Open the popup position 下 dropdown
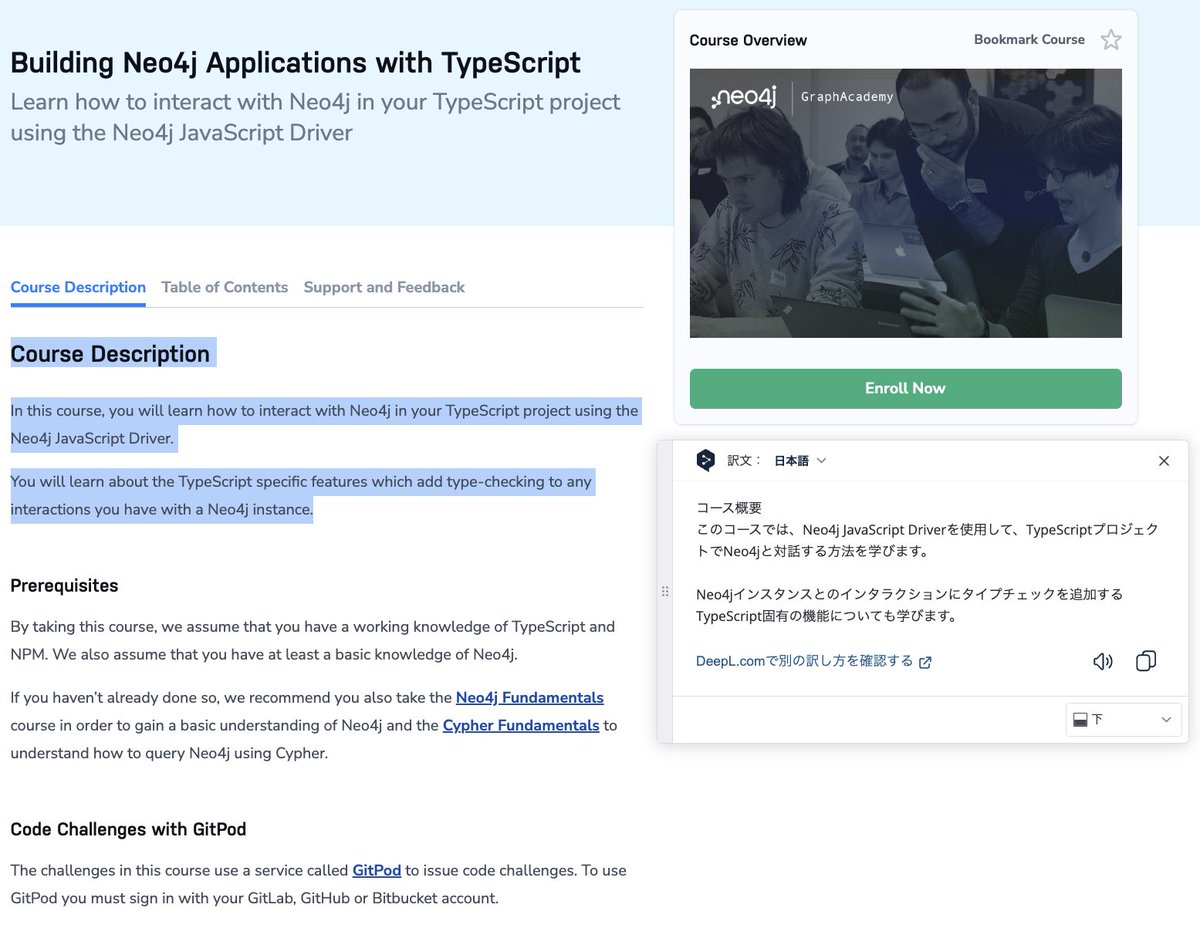 tap(1123, 719)
